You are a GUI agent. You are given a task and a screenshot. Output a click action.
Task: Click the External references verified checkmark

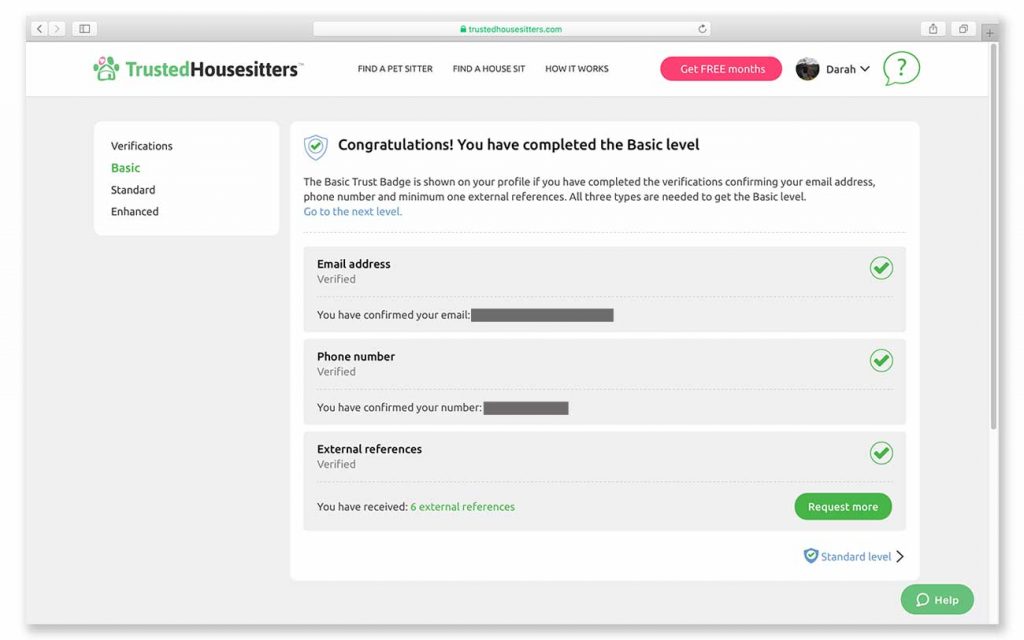881,453
